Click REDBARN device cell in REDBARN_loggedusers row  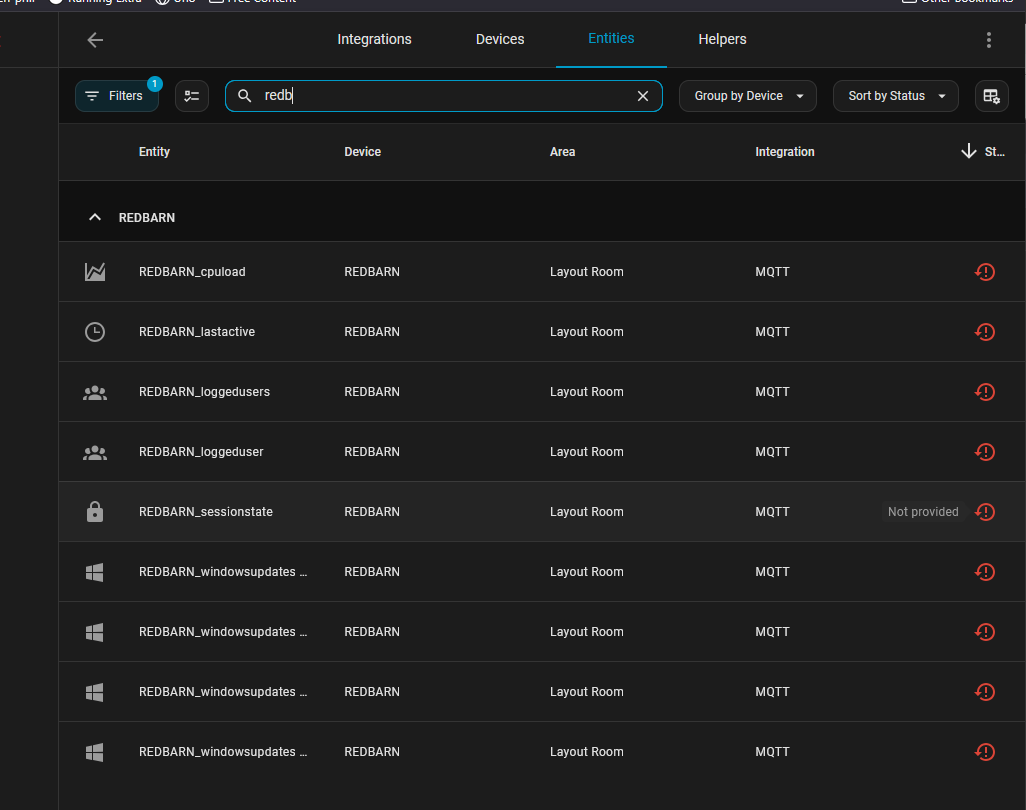coord(372,392)
